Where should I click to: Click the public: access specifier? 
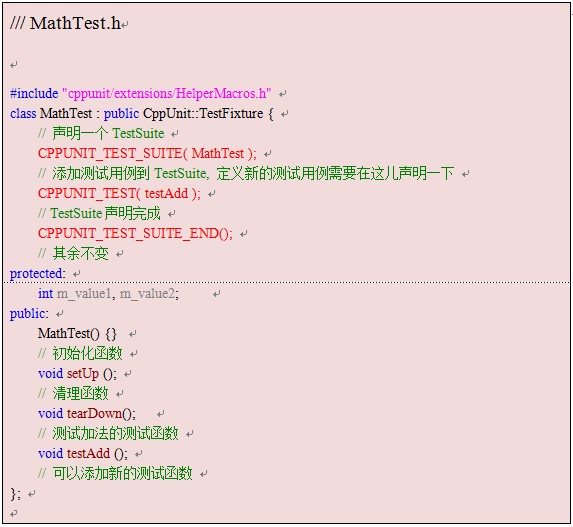point(29,314)
